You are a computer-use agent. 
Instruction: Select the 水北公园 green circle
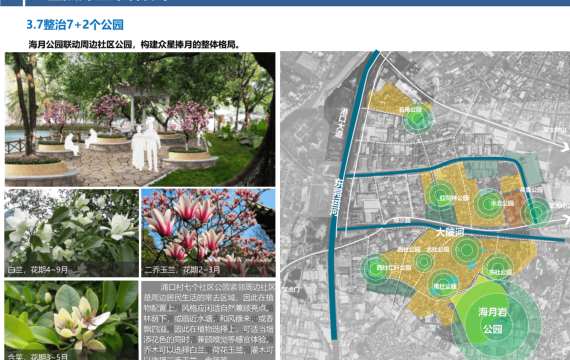pos(489,204)
